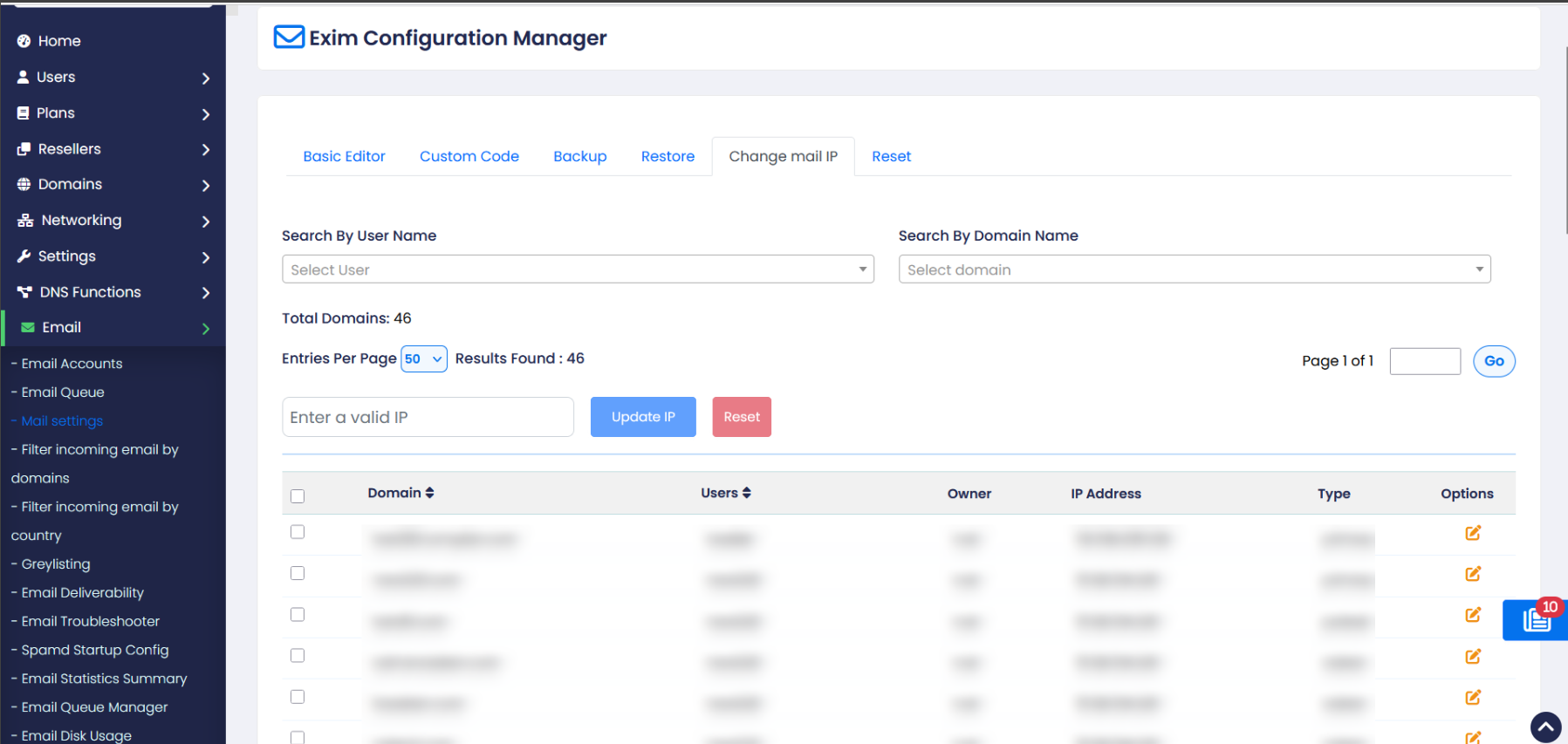Screen dimensions: 1568x744
Task: Click the edit icon in the first domain row
Action: [1472, 533]
